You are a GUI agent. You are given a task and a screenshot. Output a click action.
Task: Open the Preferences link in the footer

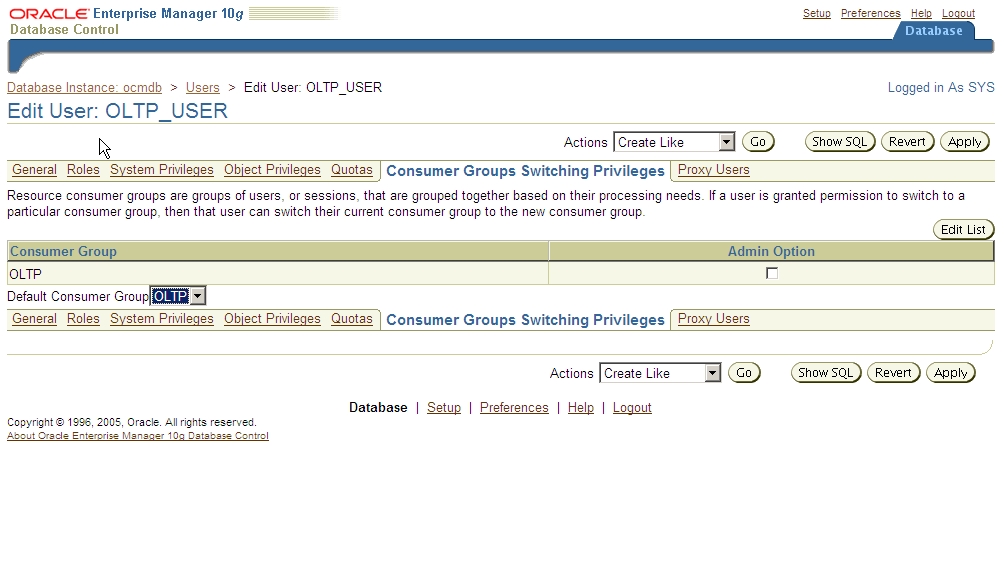514,407
